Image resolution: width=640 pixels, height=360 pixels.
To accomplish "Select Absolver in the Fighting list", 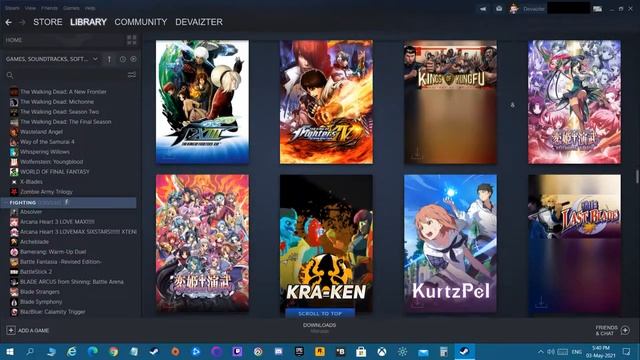I will pyautogui.click(x=31, y=212).
